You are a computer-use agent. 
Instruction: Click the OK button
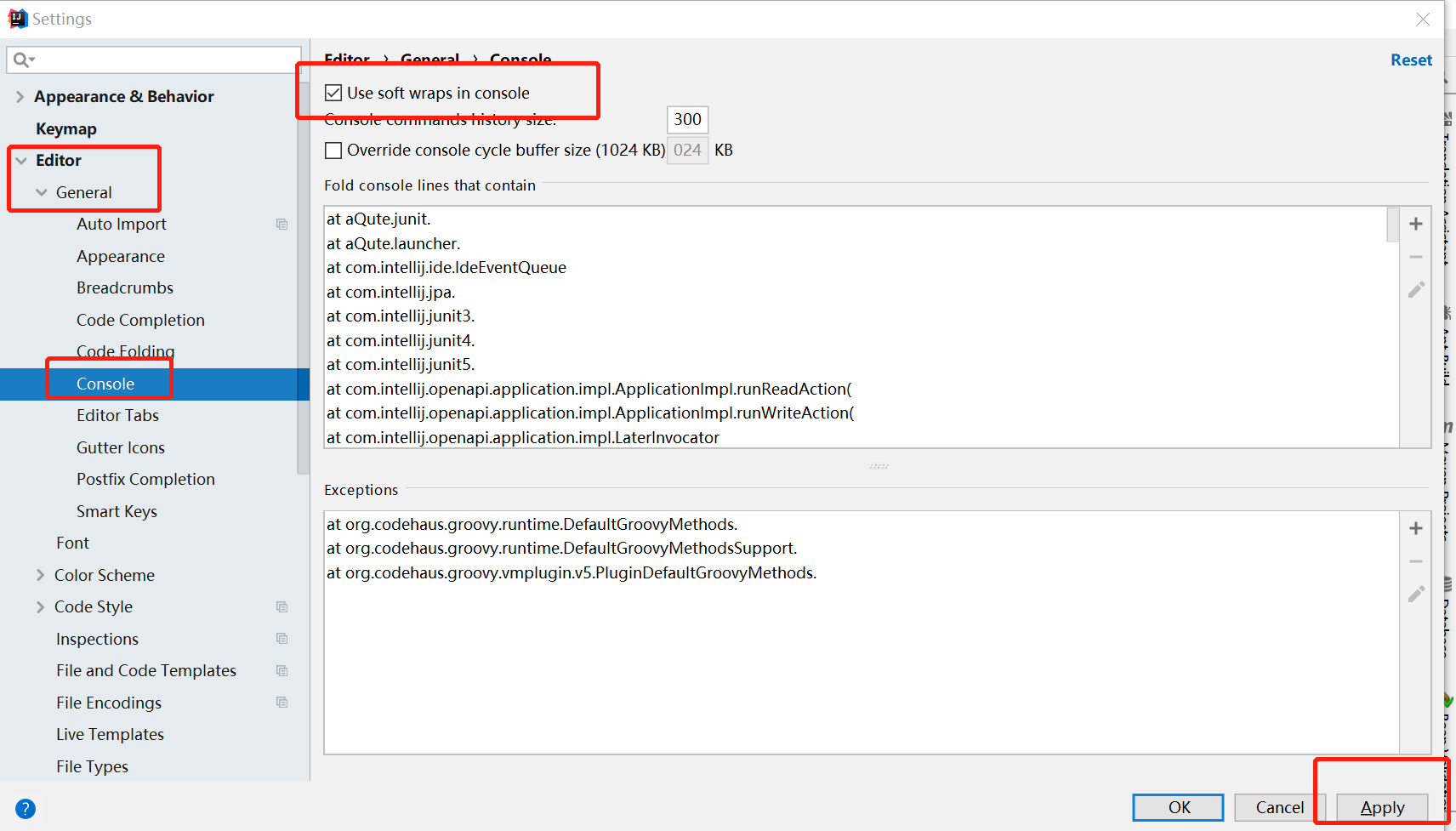pos(1178,807)
